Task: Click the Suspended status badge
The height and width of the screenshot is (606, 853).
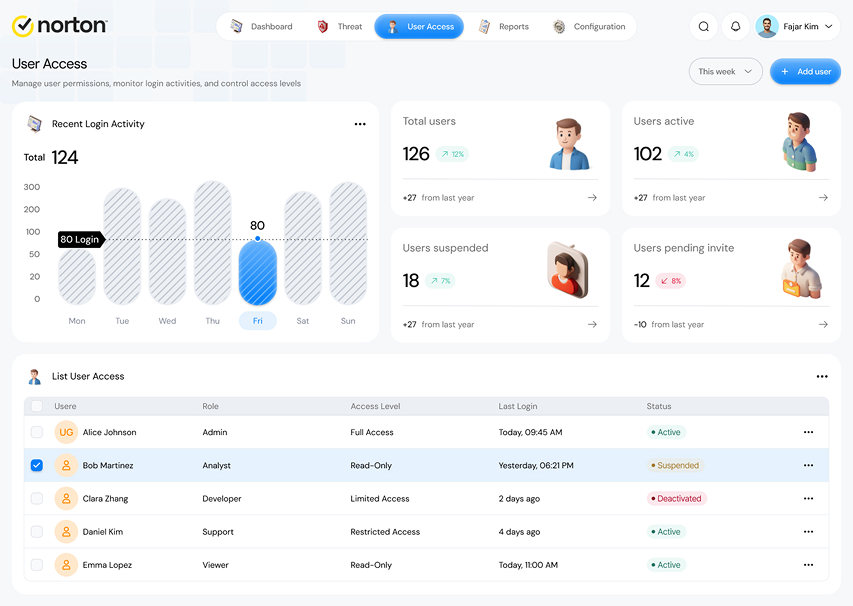Action: pyautogui.click(x=675, y=465)
